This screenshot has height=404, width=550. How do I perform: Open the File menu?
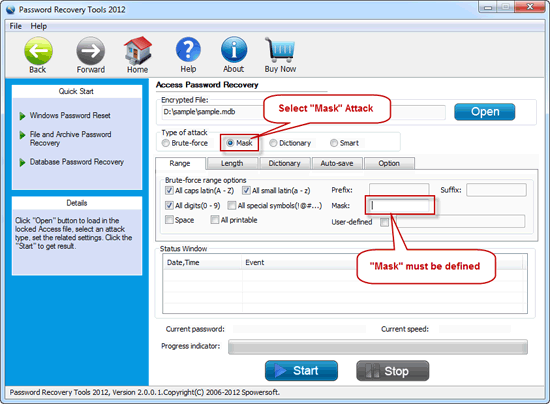(15, 26)
